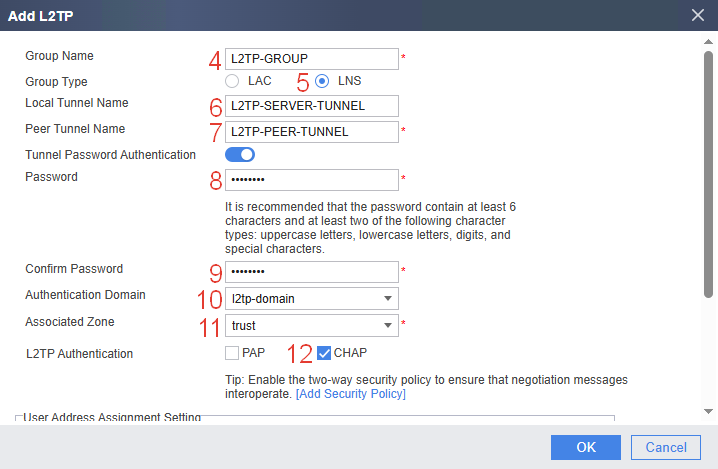Click the Peer Tunnel Name field

[312, 132]
